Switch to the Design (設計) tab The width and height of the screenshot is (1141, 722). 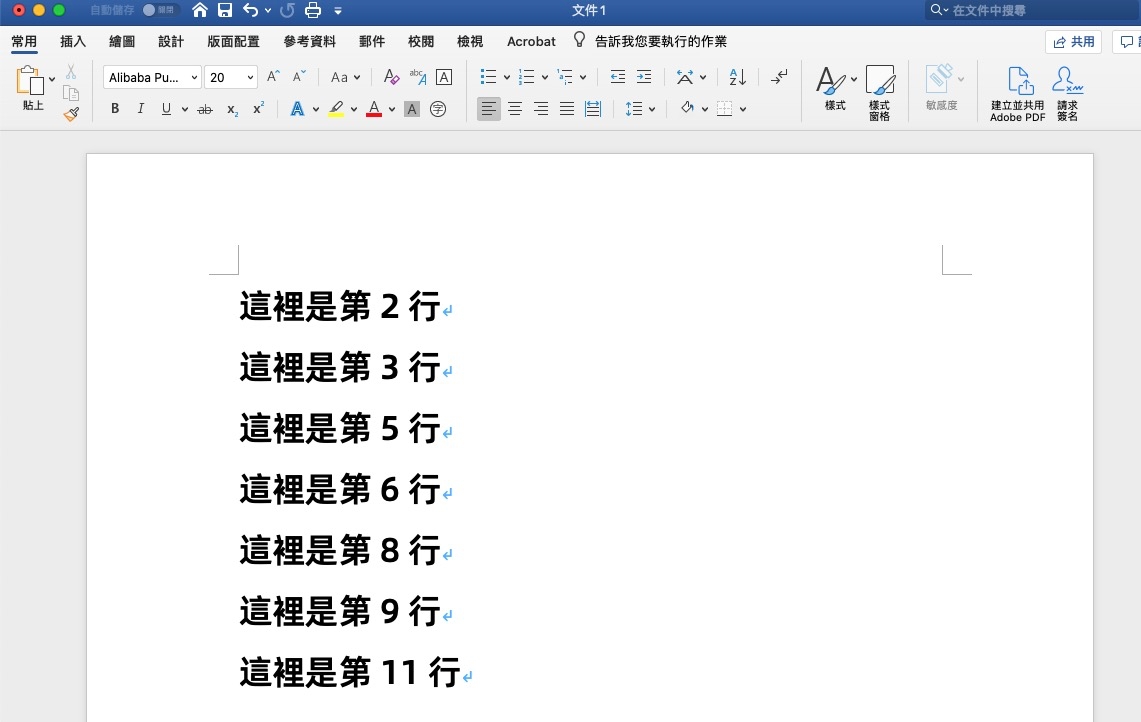(171, 41)
